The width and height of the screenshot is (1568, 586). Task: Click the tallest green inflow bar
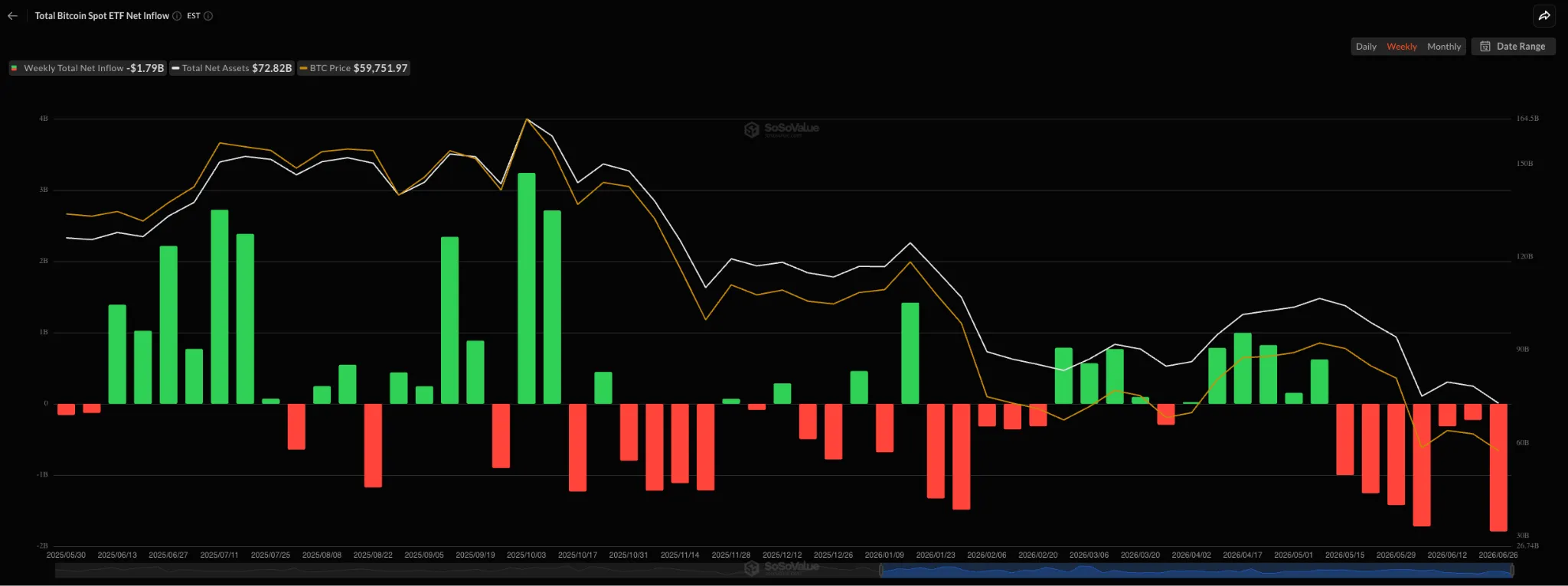pos(527,288)
